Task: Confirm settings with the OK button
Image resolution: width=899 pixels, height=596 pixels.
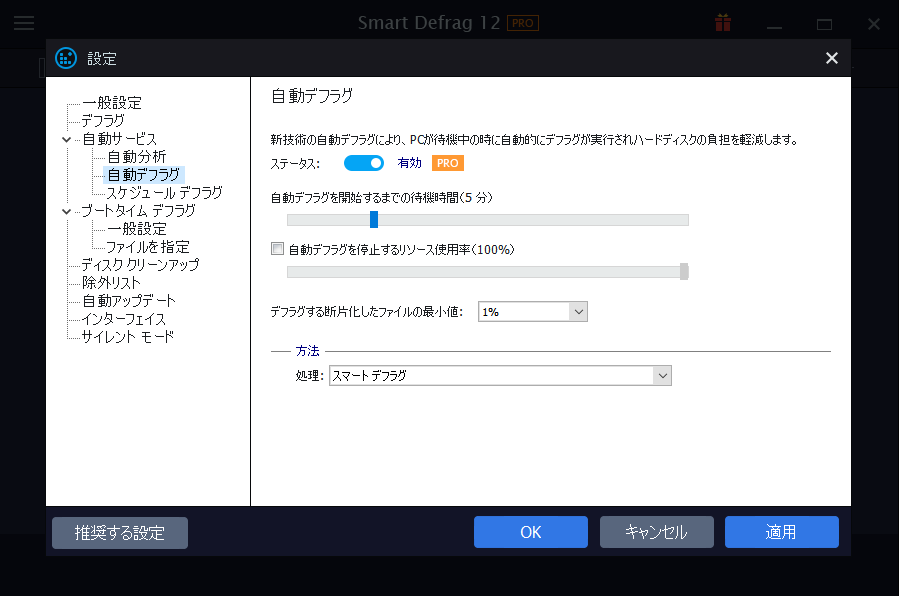Action: point(530,532)
